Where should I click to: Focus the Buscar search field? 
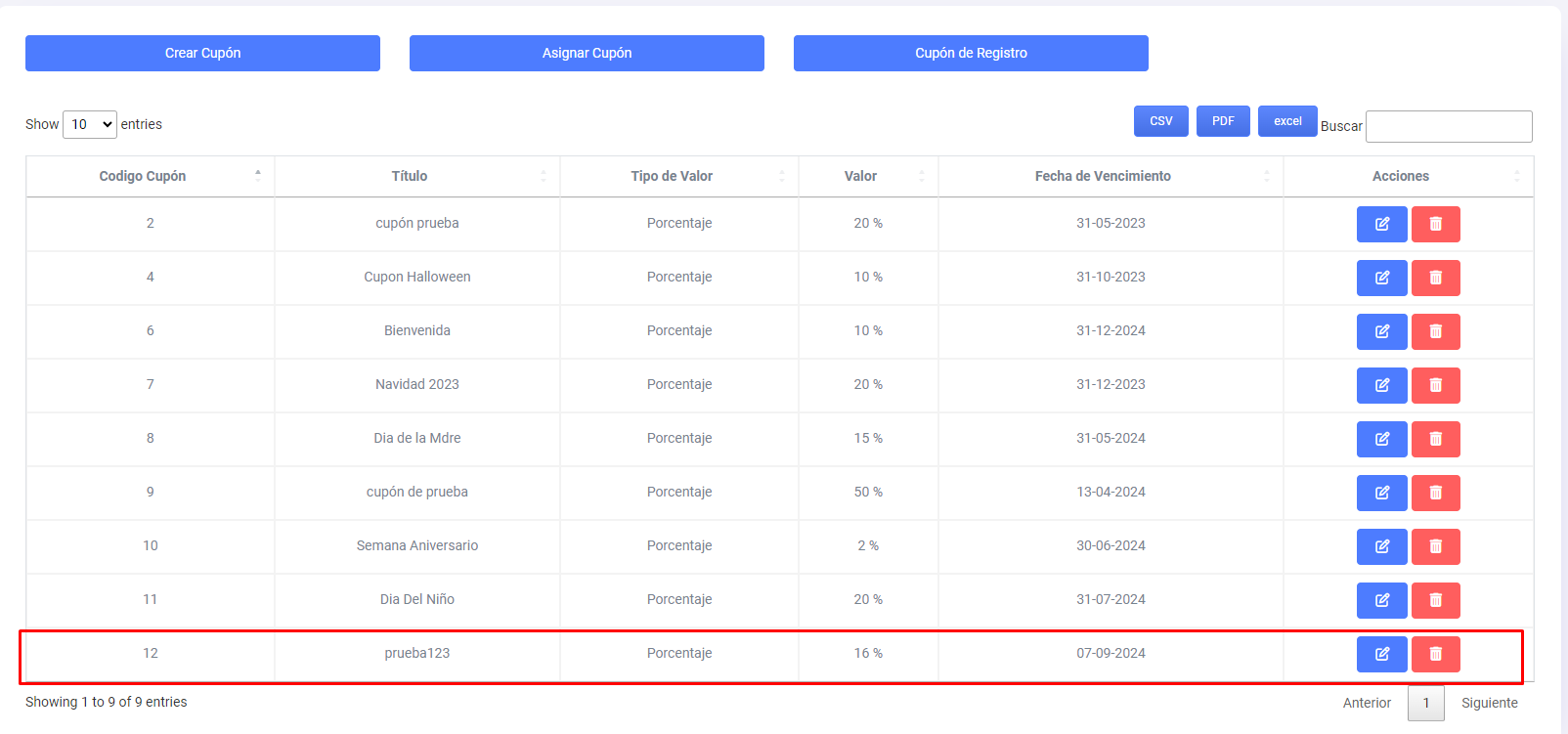coord(1448,126)
